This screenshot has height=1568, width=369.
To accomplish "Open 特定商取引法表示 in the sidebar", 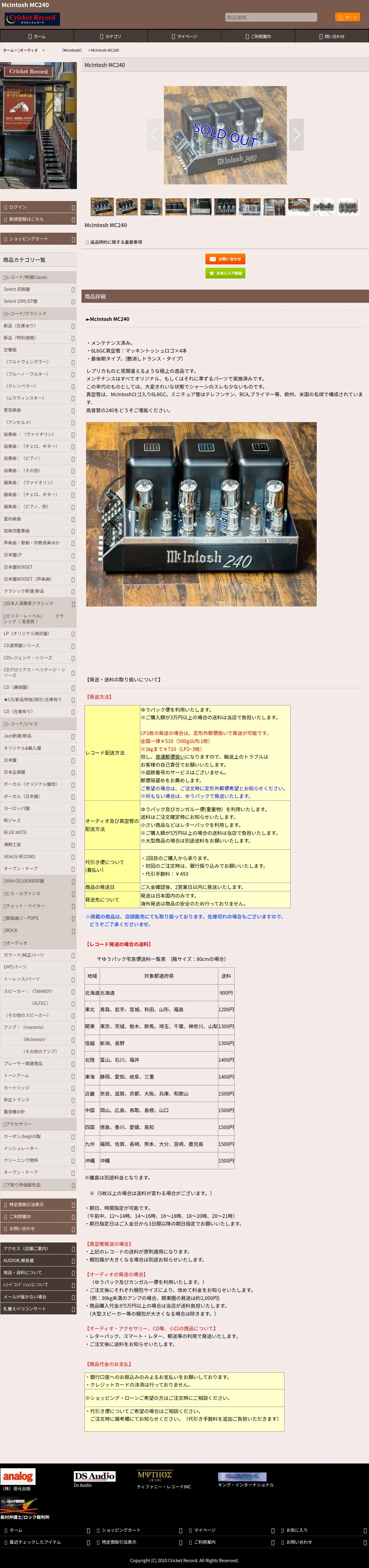I will (38, 1204).
